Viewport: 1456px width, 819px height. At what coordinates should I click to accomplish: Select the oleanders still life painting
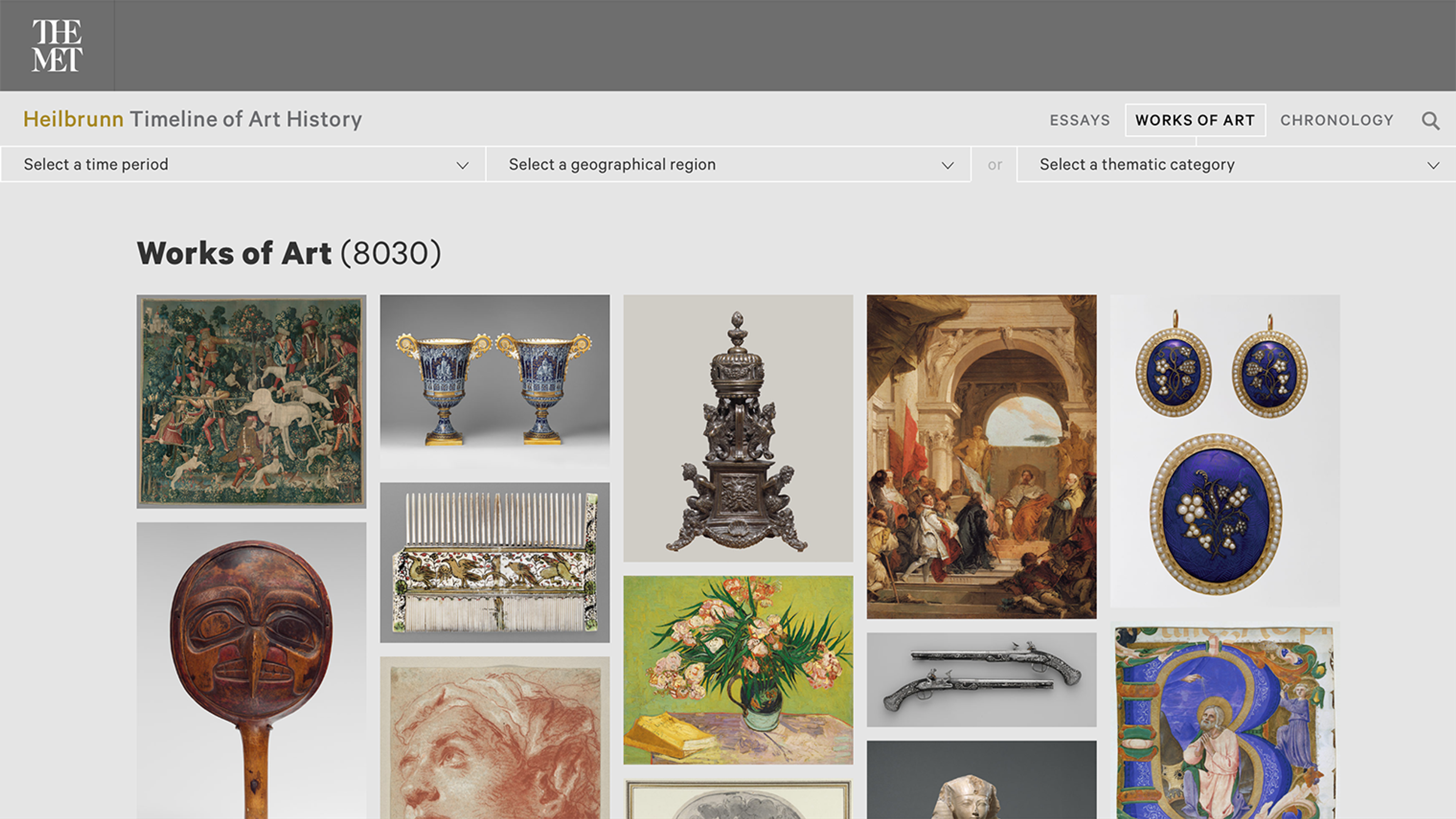[x=737, y=670]
